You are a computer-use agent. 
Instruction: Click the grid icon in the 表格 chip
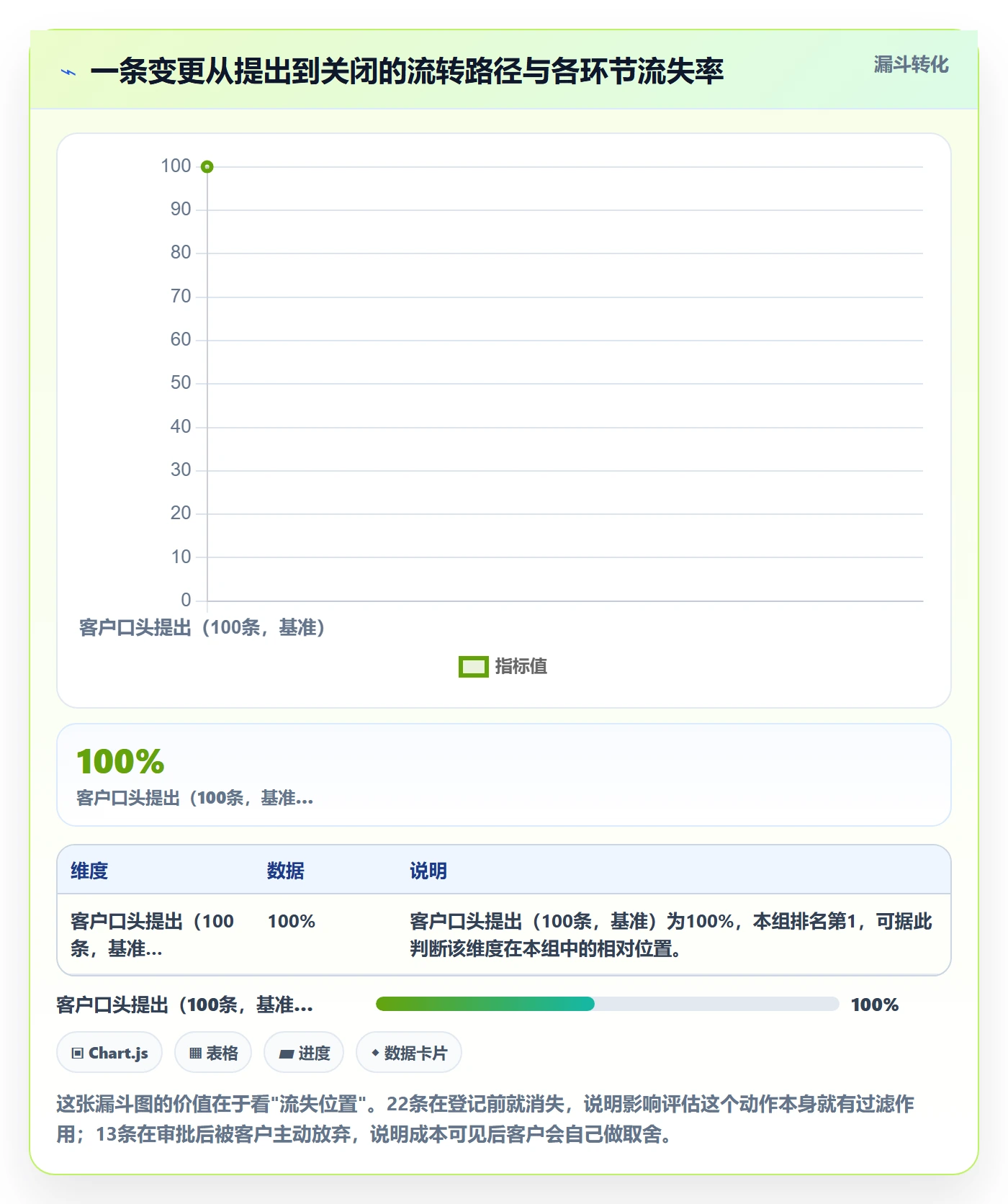(x=195, y=1053)
